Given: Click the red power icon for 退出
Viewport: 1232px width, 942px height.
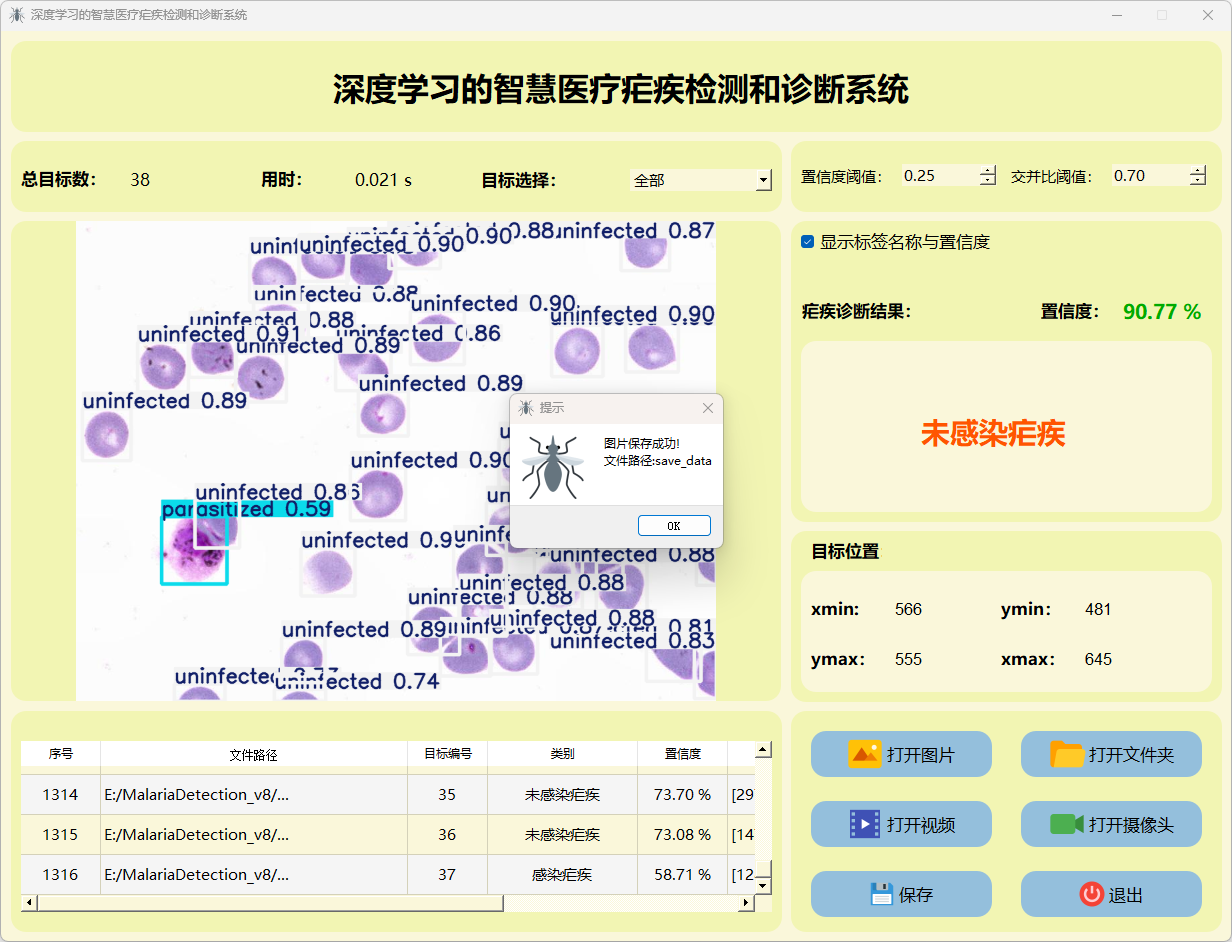Looking at the screenshot, I should tap(1091, 894).
